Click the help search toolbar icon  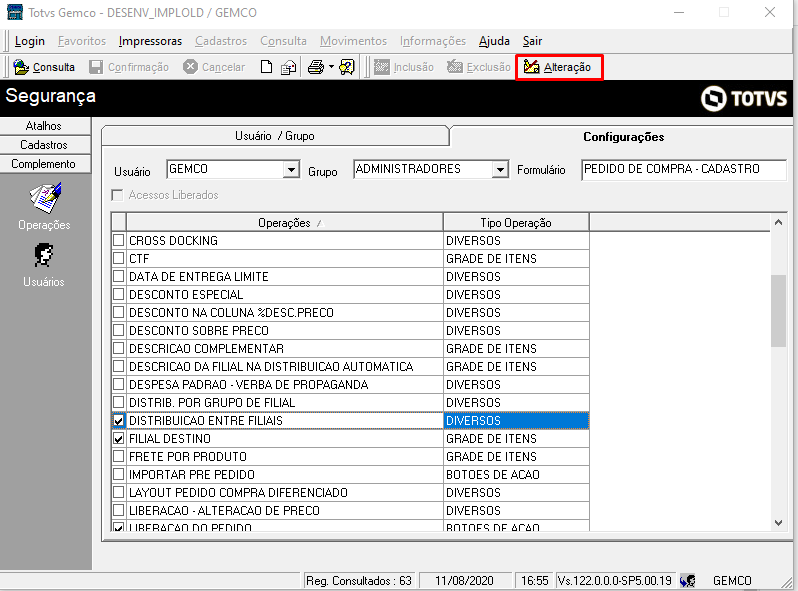[x=347, y=67]
